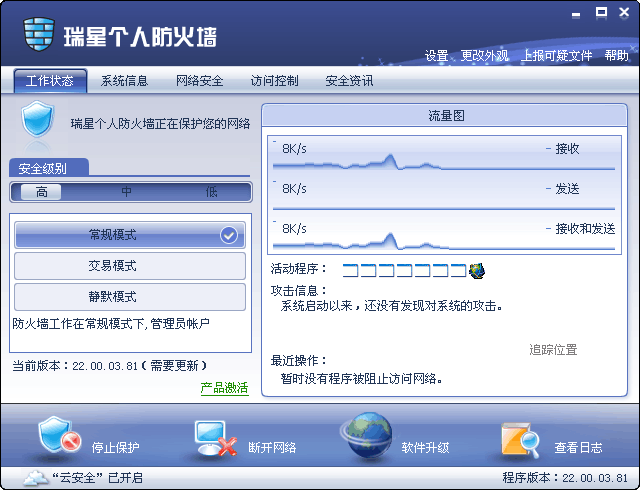Viewport: 640px width, 490px height.
Task: Open the 系统信息 tab
Action: click(125, 81)
